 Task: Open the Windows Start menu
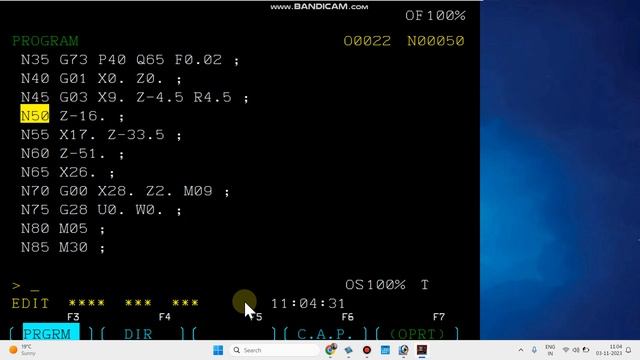(218, 350)
